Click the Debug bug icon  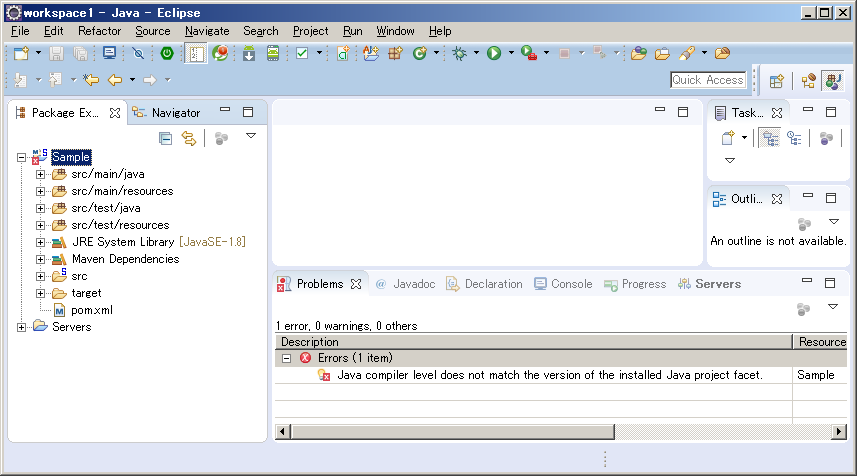pyautogui.click(x=460, y=53)
